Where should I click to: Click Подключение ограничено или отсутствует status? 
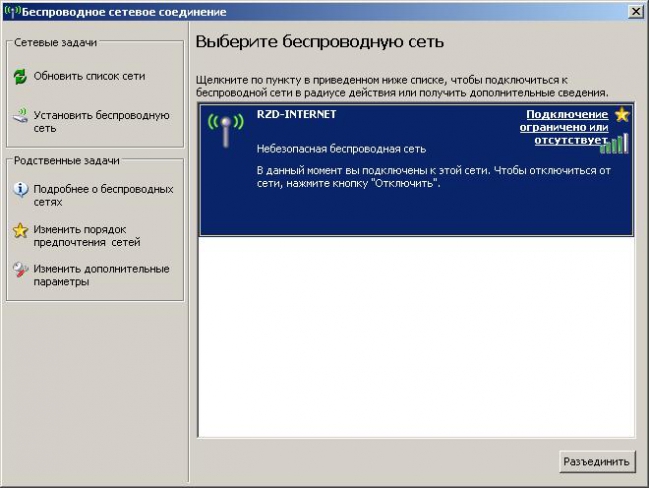tap(564, 127)
